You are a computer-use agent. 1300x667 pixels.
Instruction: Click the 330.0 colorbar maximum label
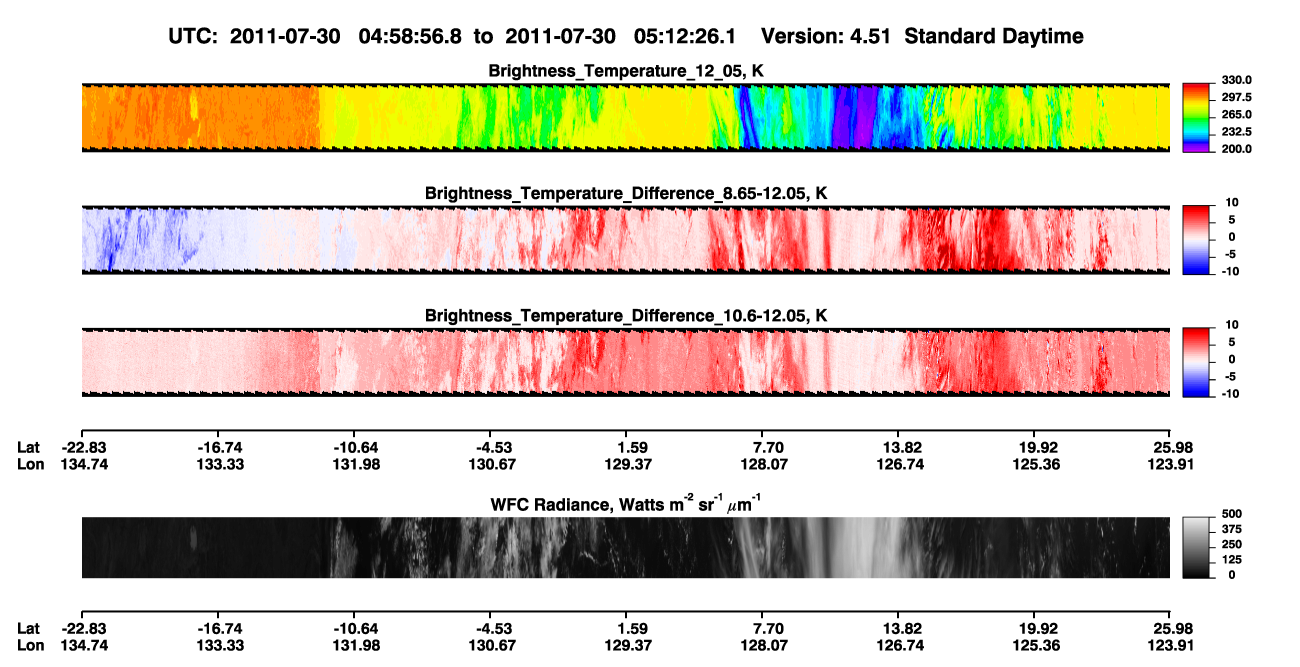tap(1235, 81)
